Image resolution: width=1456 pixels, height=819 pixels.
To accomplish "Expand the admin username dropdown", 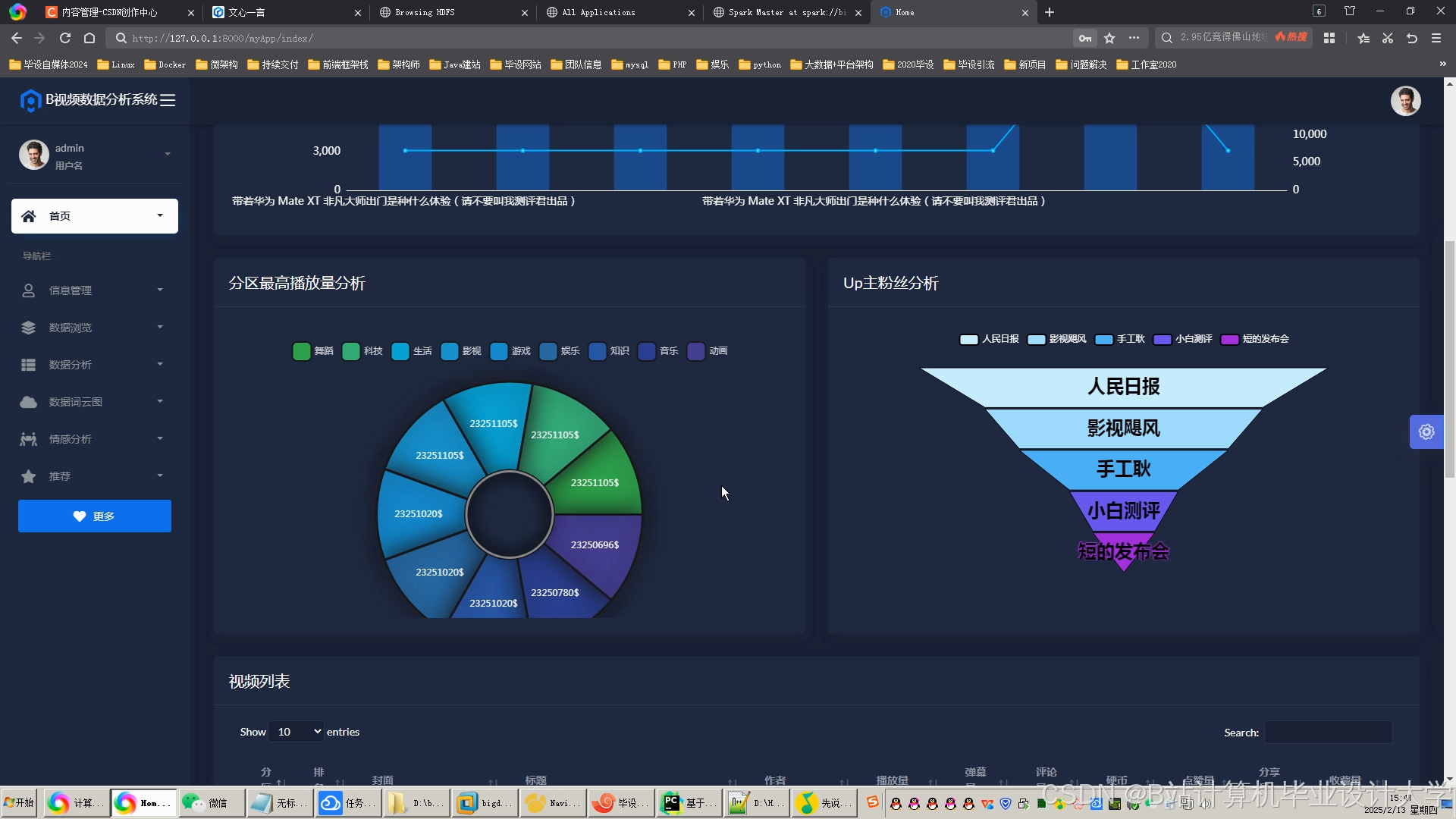I will (167, 154).
